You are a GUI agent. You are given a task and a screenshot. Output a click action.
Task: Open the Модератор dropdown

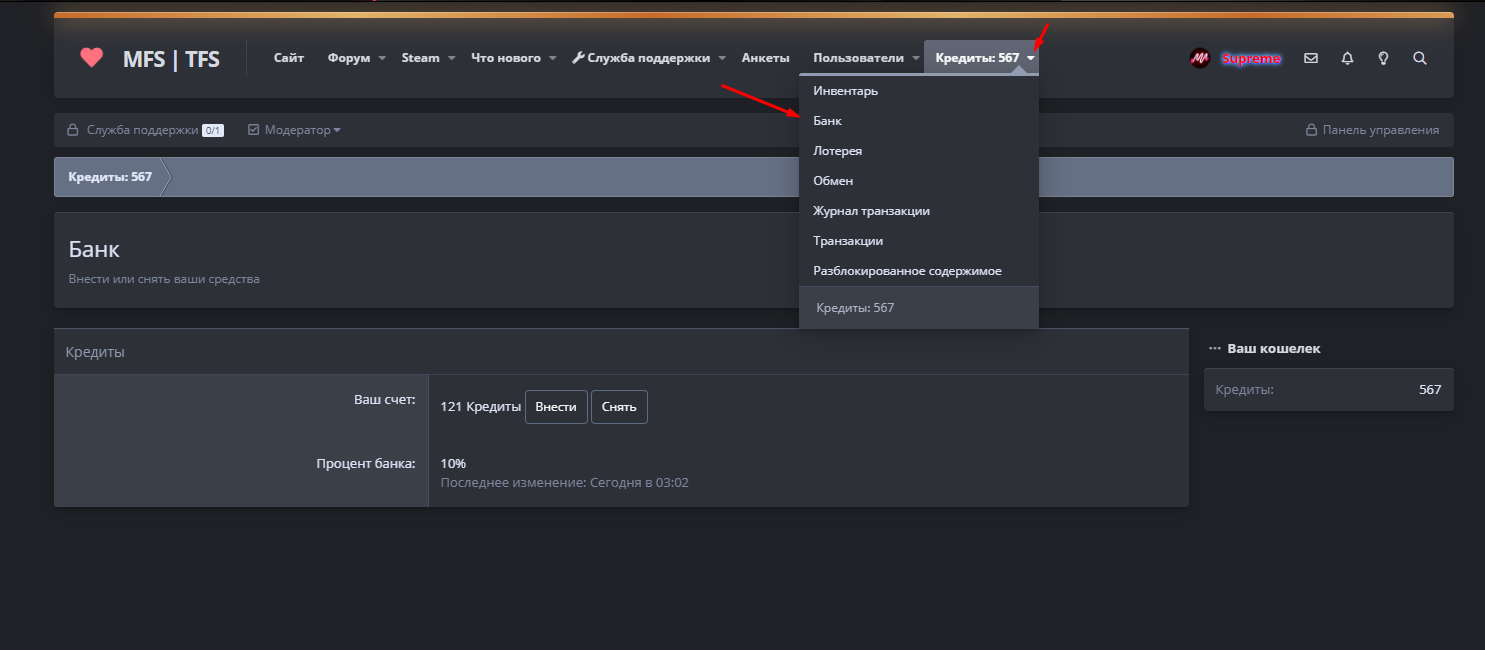point(295,130)
